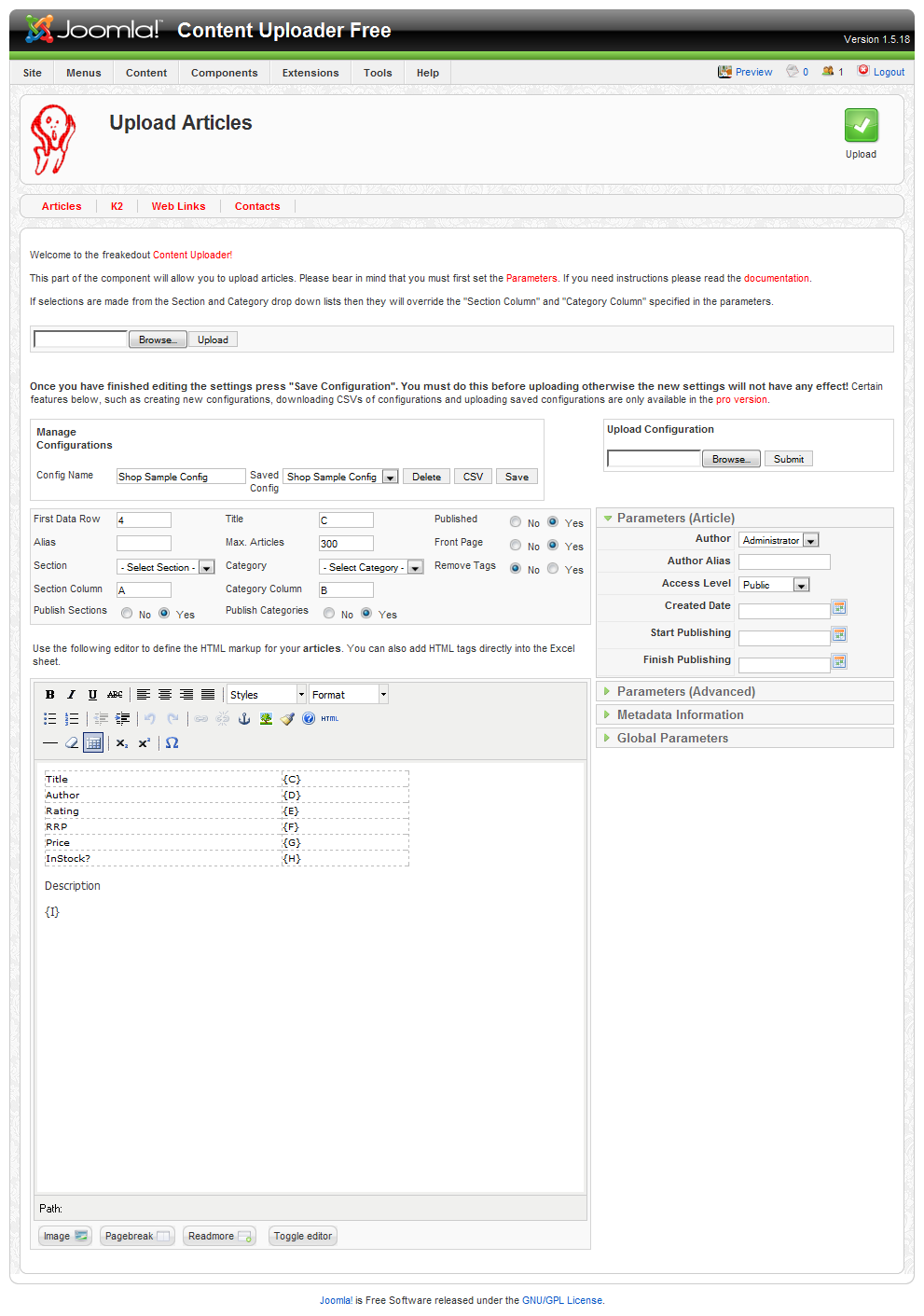Open the editor help icon

click(x=309, y=718)
